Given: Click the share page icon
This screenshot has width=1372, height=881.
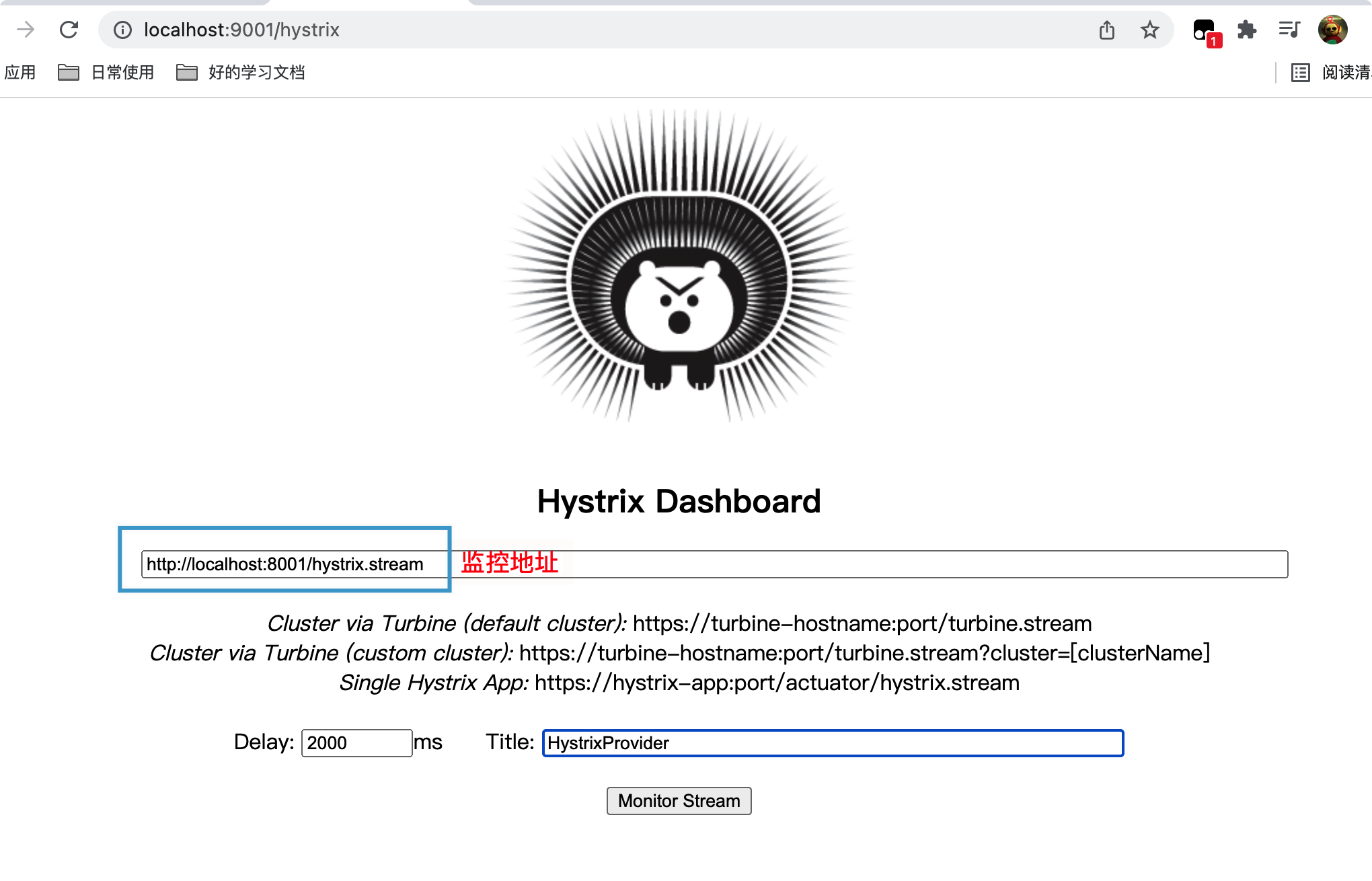Looking at the screenshot, I should pyautogui.click(x=1107, y=30).
